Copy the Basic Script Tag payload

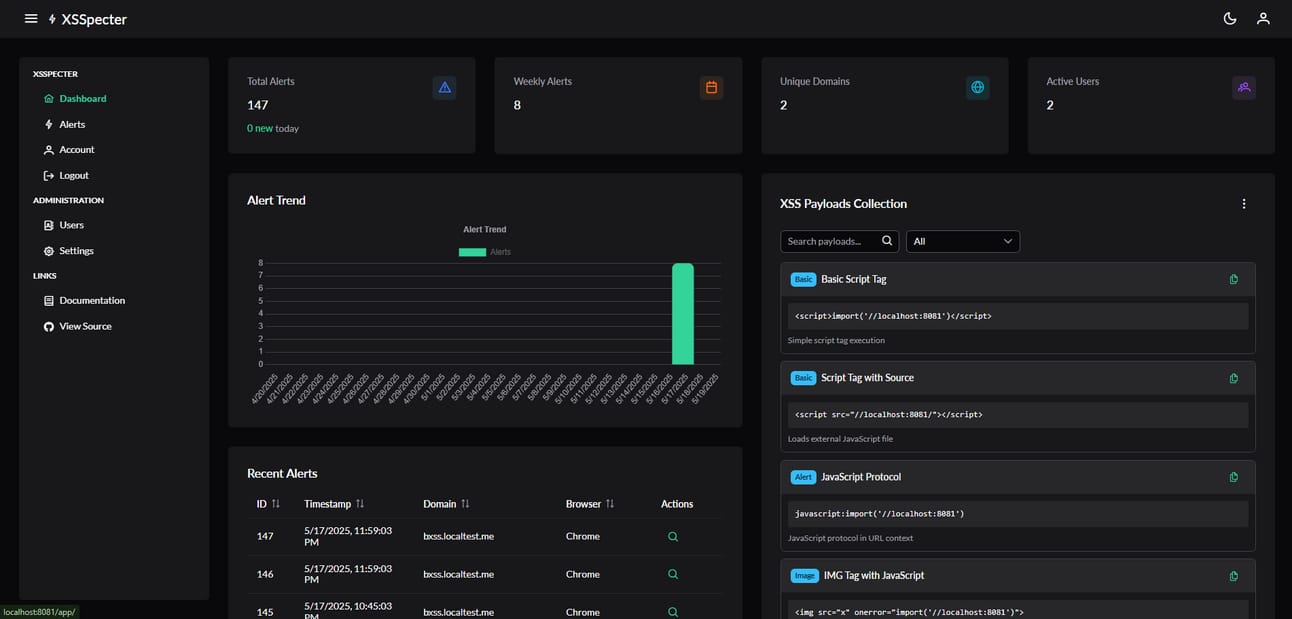click(x=1234, y=279)
